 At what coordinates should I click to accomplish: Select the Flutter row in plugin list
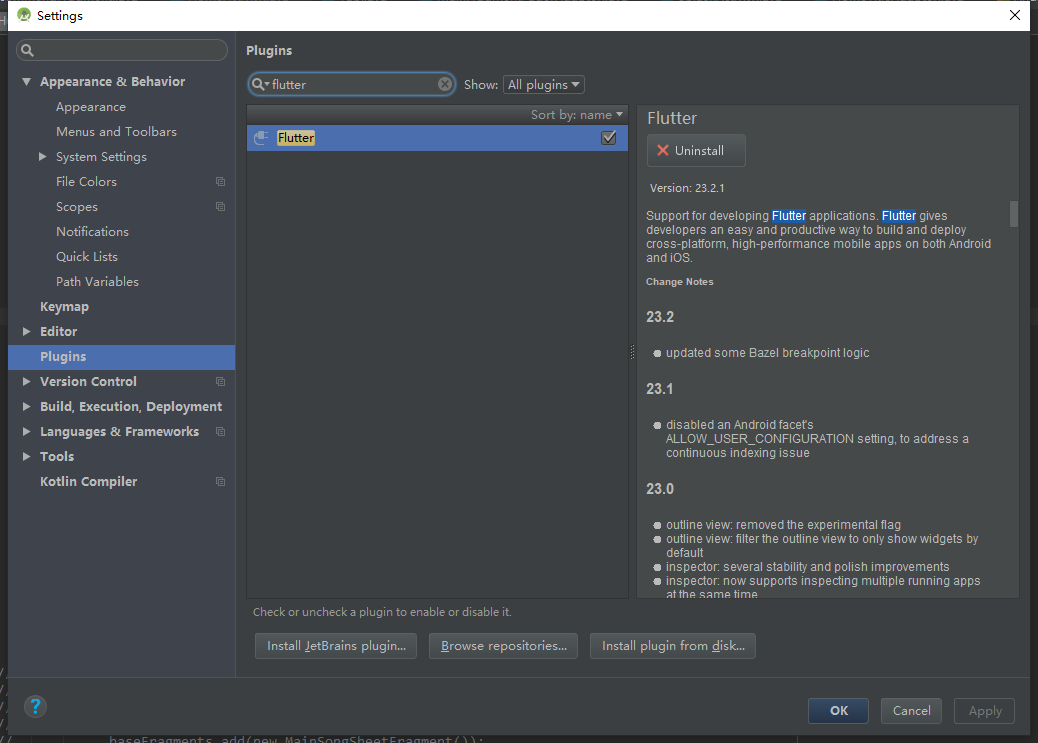437,138
